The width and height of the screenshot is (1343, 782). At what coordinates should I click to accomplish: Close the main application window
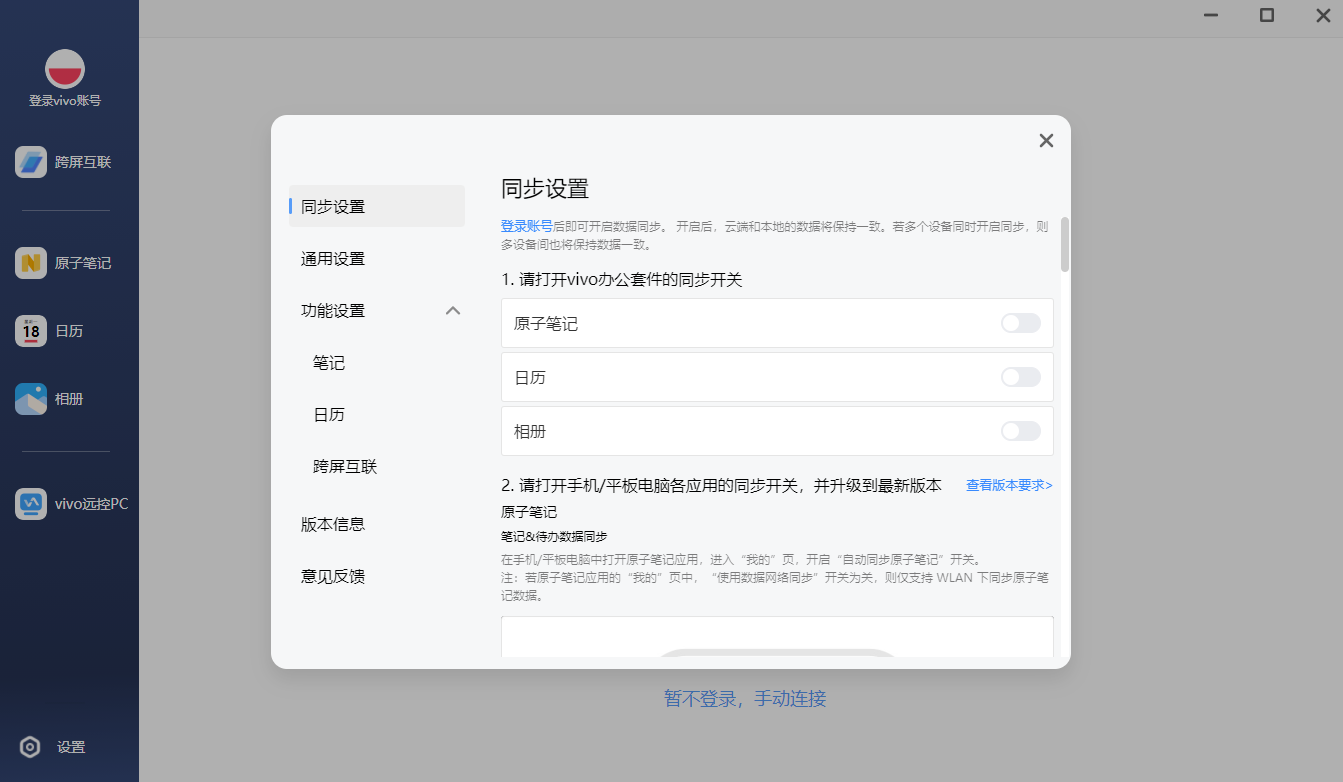click(x=1322, y=15)
